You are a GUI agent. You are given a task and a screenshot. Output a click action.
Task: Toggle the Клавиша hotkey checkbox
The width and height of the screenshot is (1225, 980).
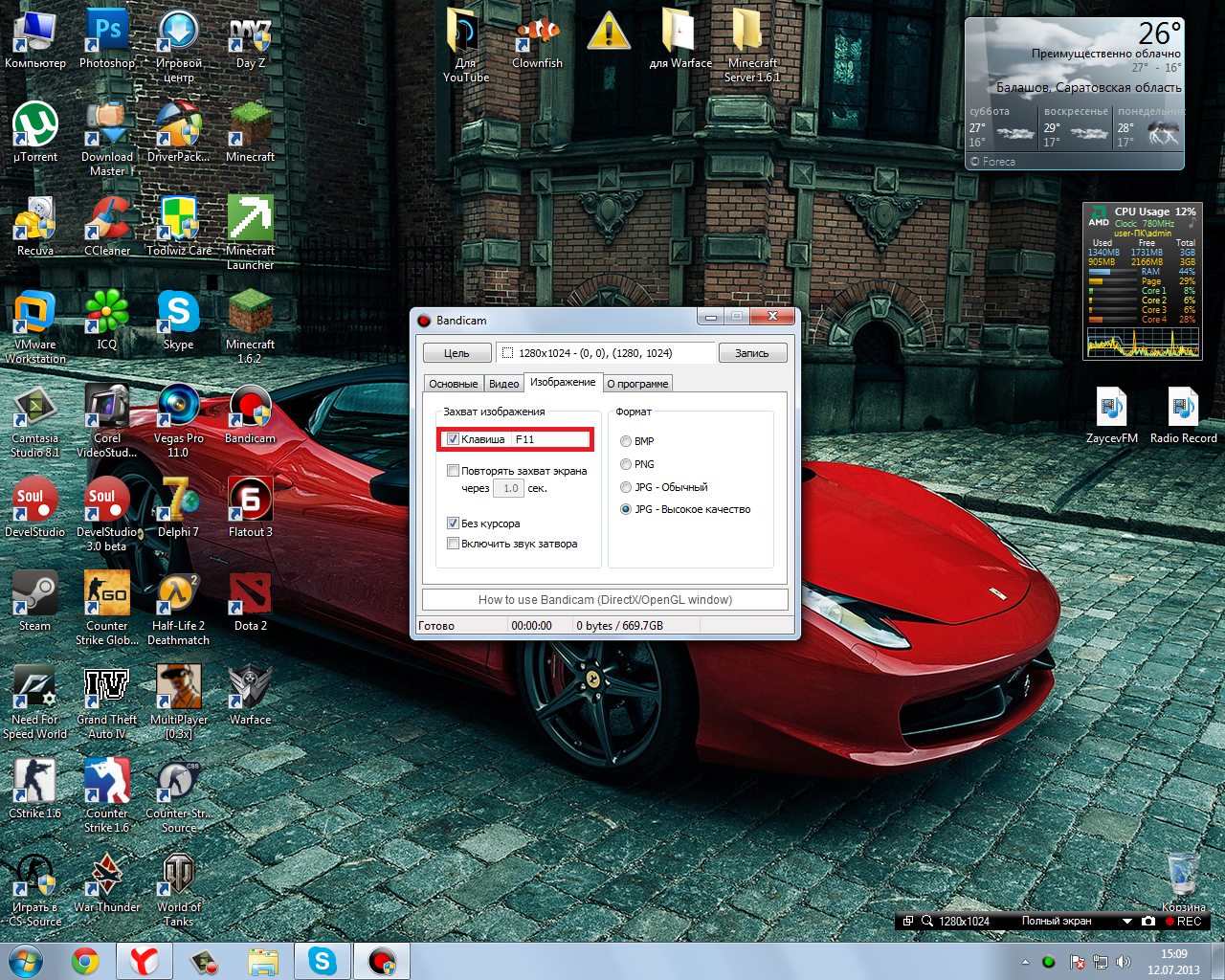point(454,439)
